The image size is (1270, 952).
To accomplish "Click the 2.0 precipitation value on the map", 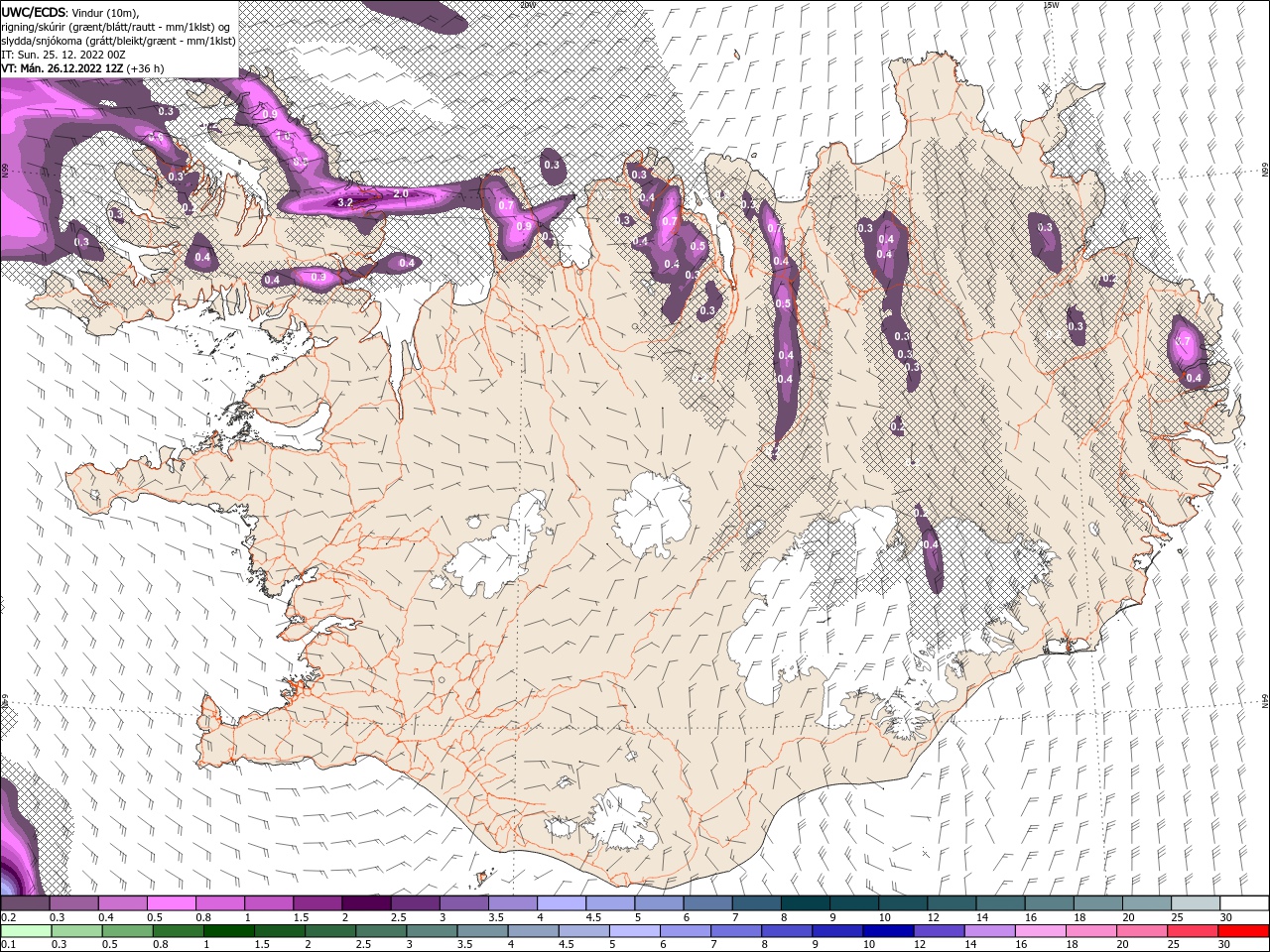I will coord(401,193).
